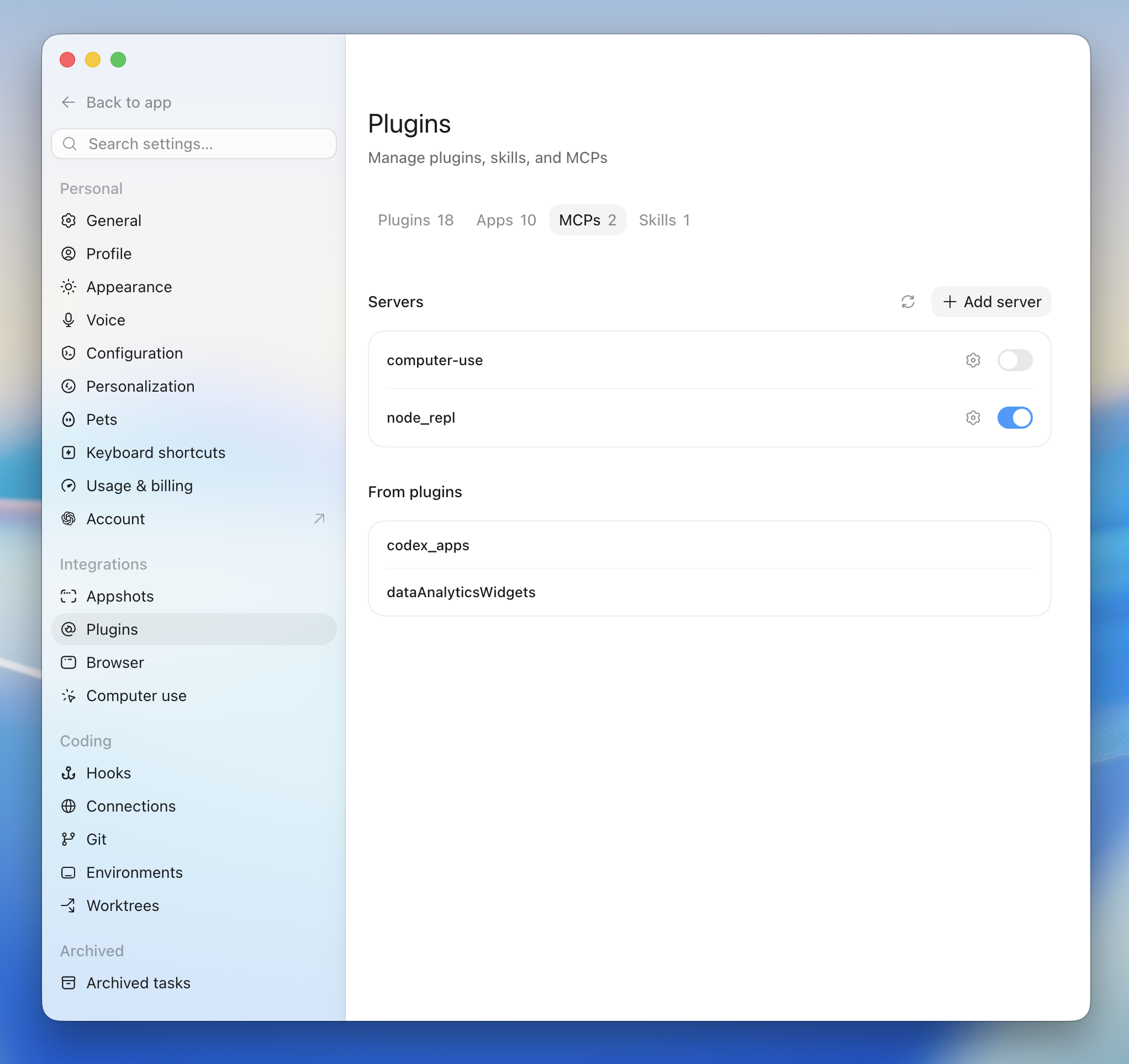Open Computer use settings
Screen dimensions: 1129x1064
[194, 696]
